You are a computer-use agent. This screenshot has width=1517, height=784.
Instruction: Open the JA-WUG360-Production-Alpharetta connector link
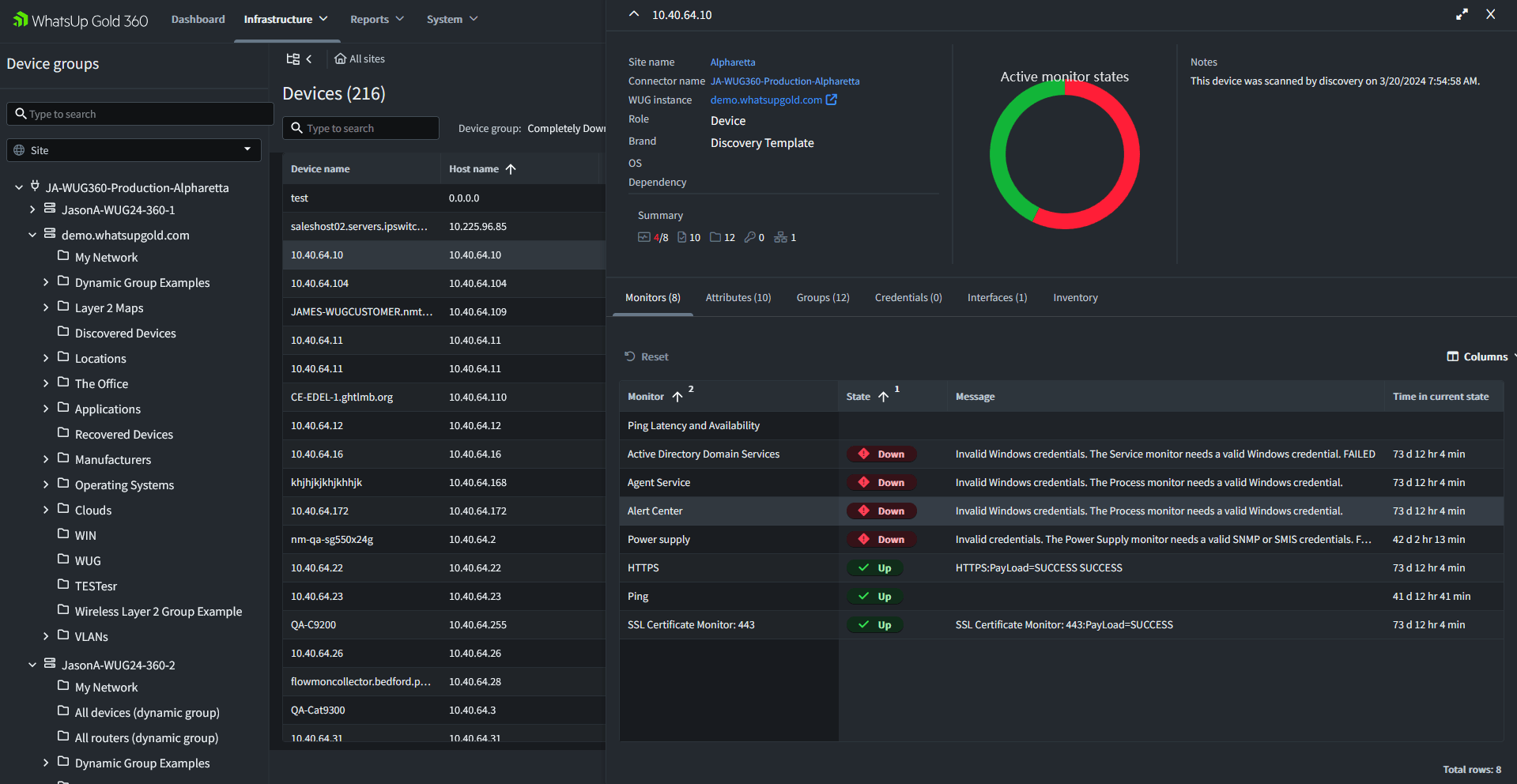point(785,81)
